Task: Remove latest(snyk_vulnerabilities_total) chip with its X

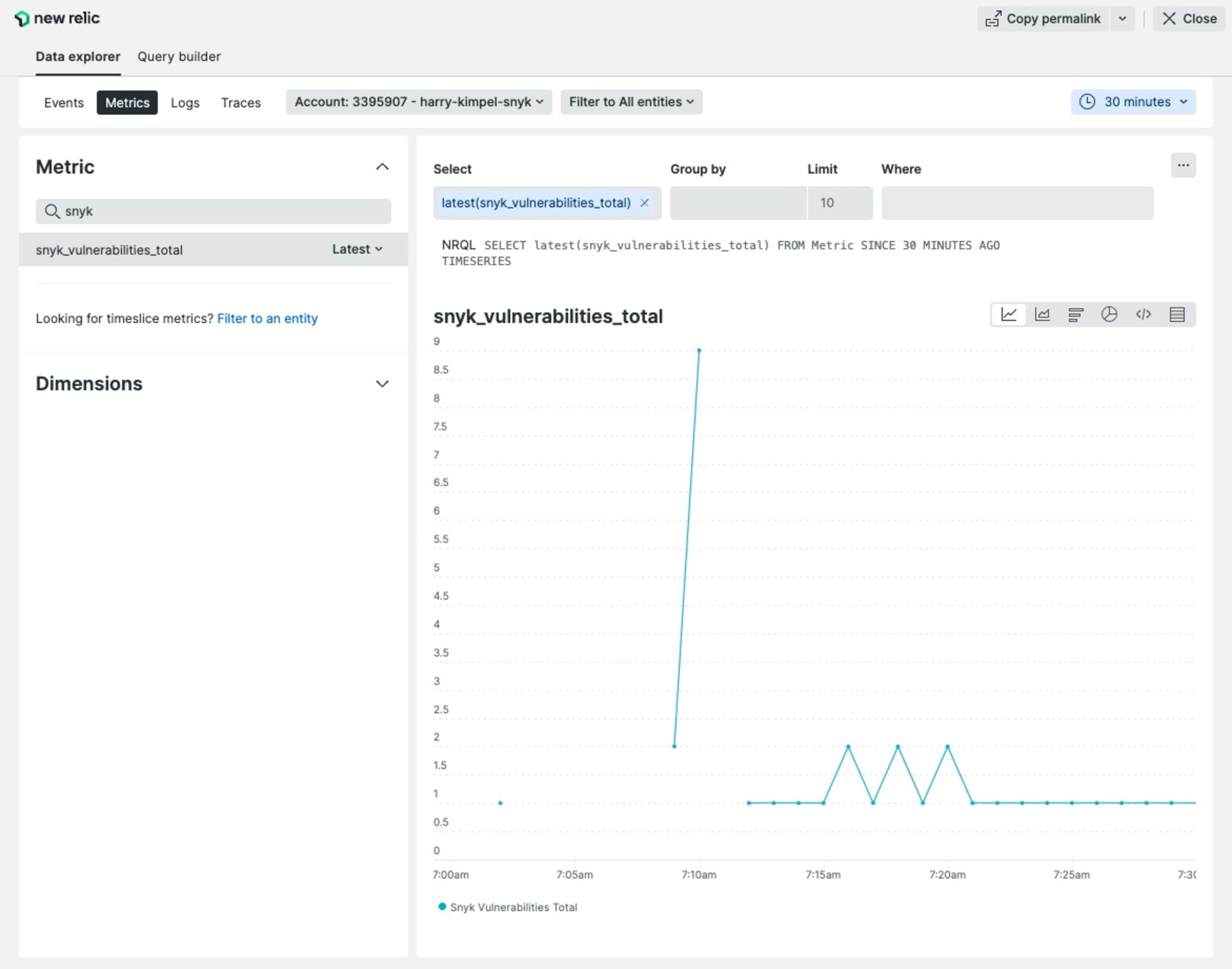Action: pyautogui.click(x=644, y=203)
